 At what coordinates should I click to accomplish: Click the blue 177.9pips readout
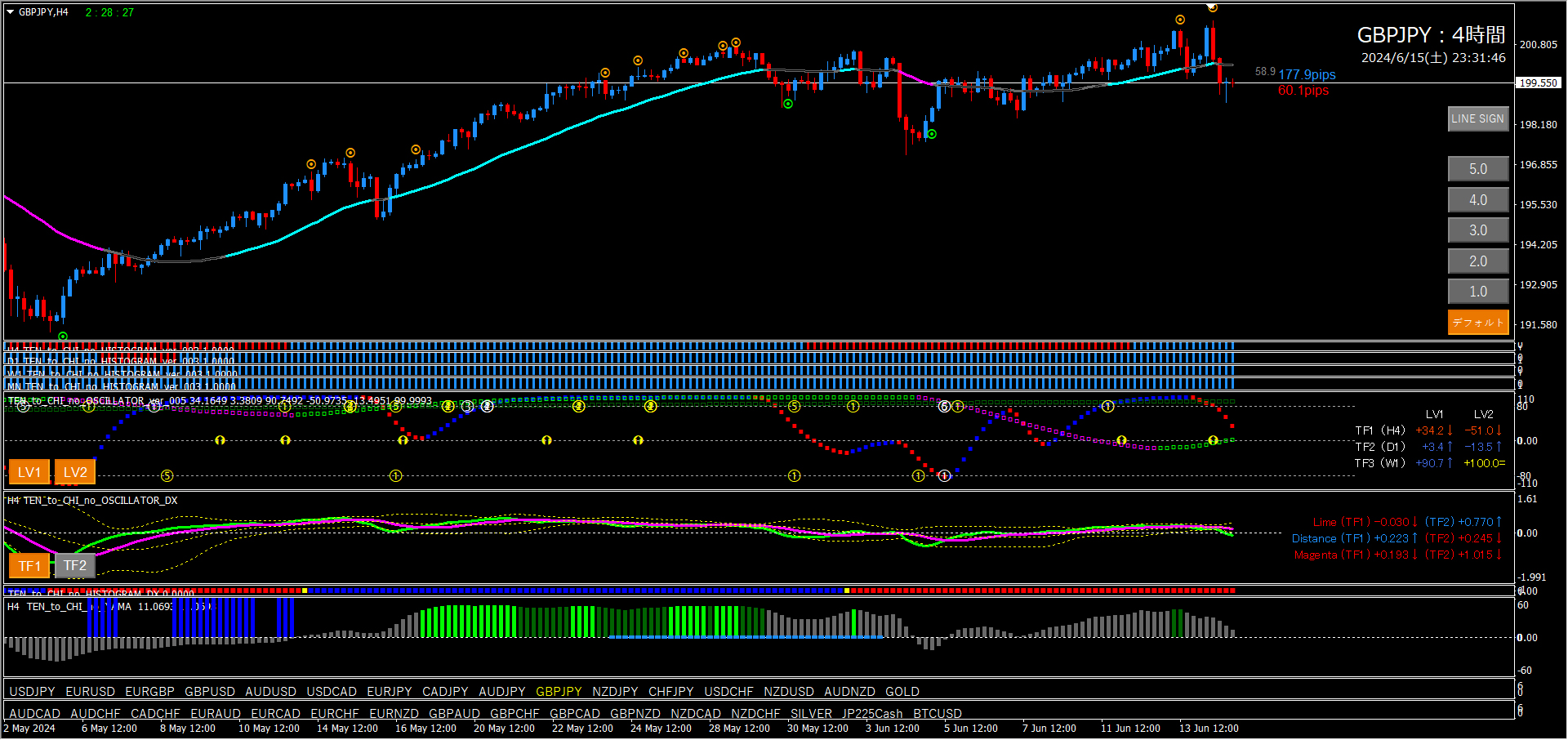point(1307,75)
